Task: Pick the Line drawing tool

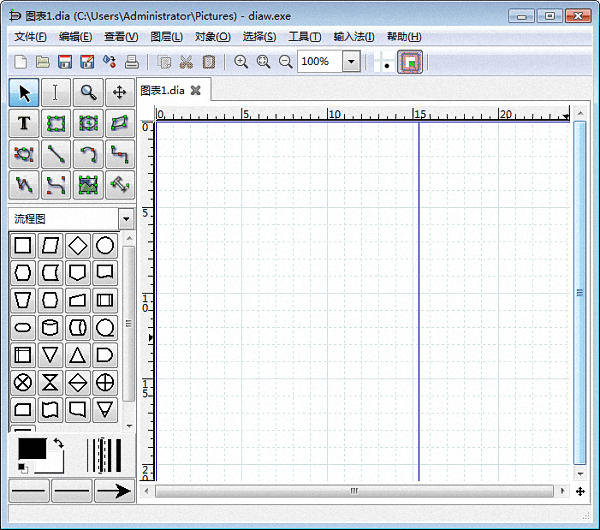Action: tap(56, 155)
